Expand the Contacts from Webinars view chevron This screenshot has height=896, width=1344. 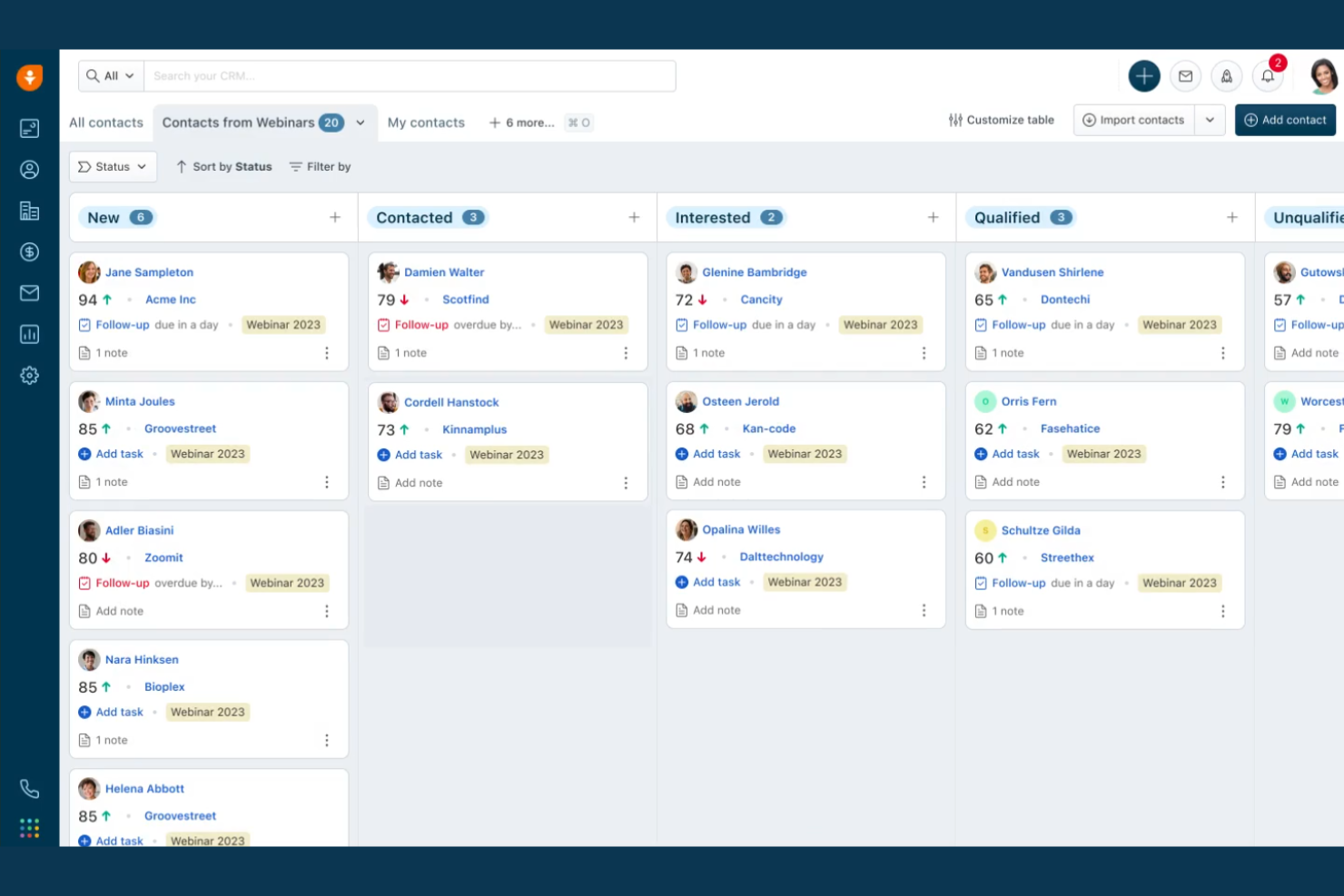tap(361, 123)
